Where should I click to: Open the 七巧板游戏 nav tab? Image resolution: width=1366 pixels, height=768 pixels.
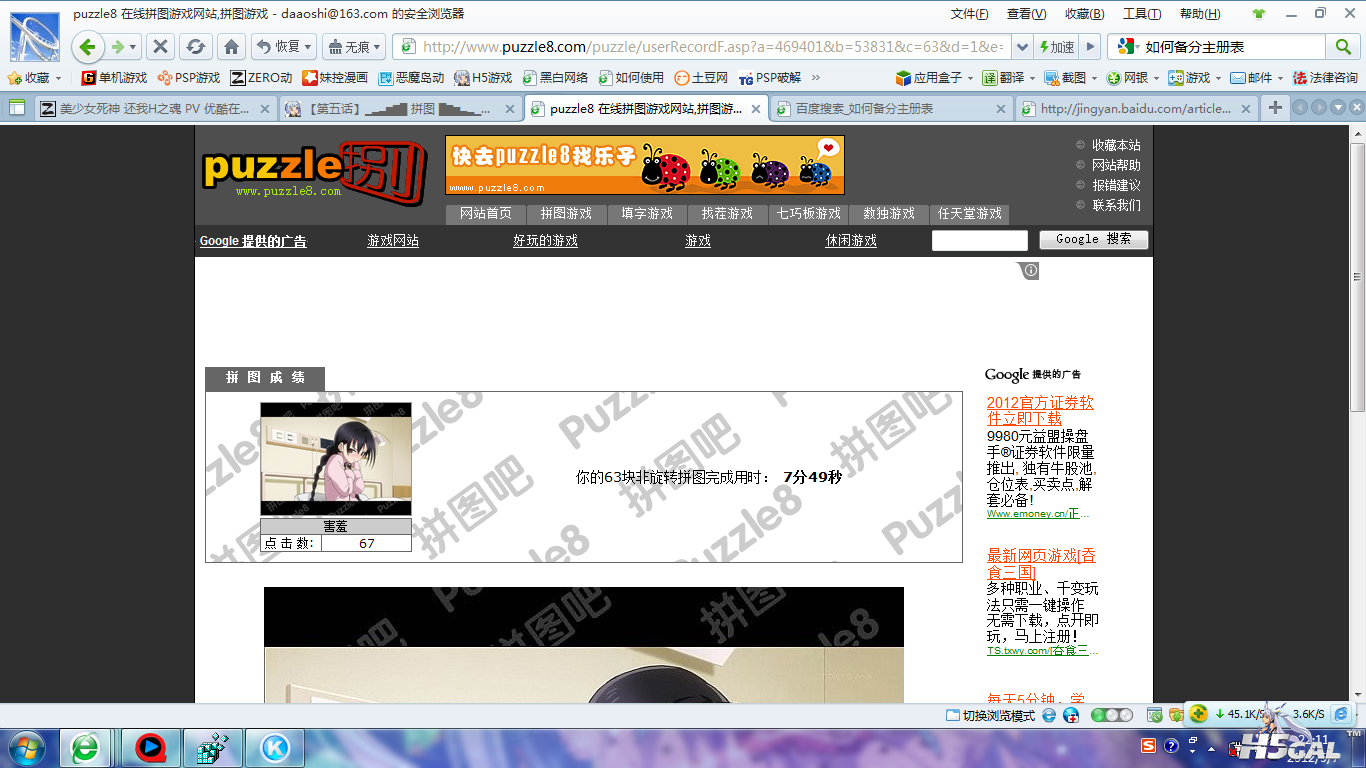[x=808, y=214]
